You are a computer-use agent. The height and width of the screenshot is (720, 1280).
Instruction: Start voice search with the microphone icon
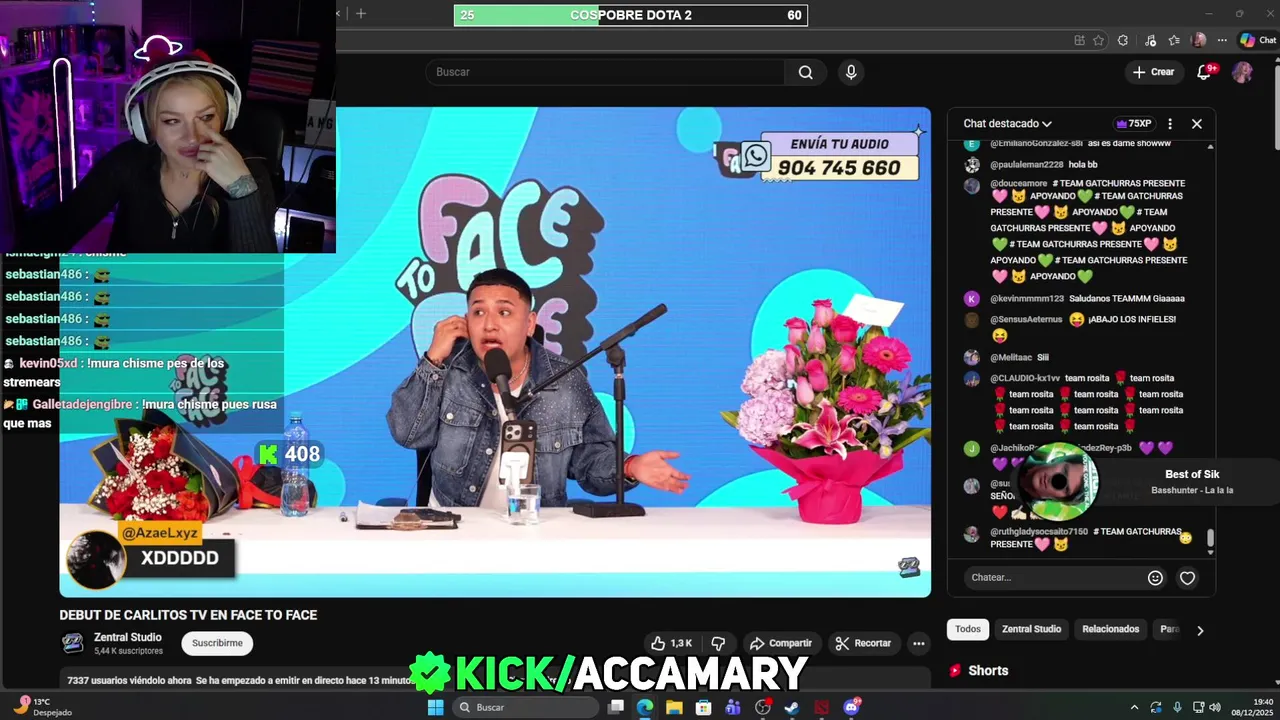pos(851,72)
